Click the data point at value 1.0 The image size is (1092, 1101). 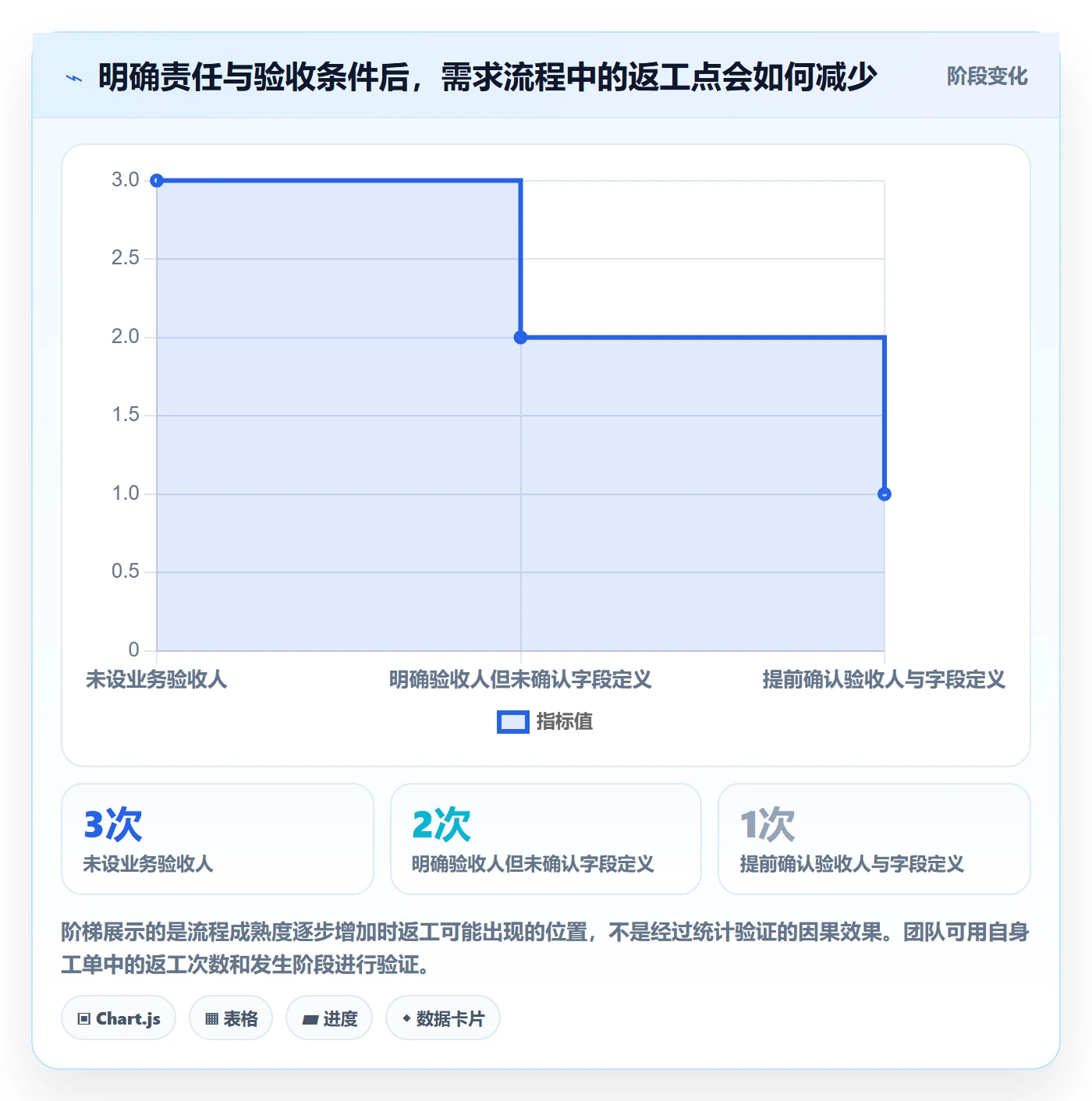885,494
